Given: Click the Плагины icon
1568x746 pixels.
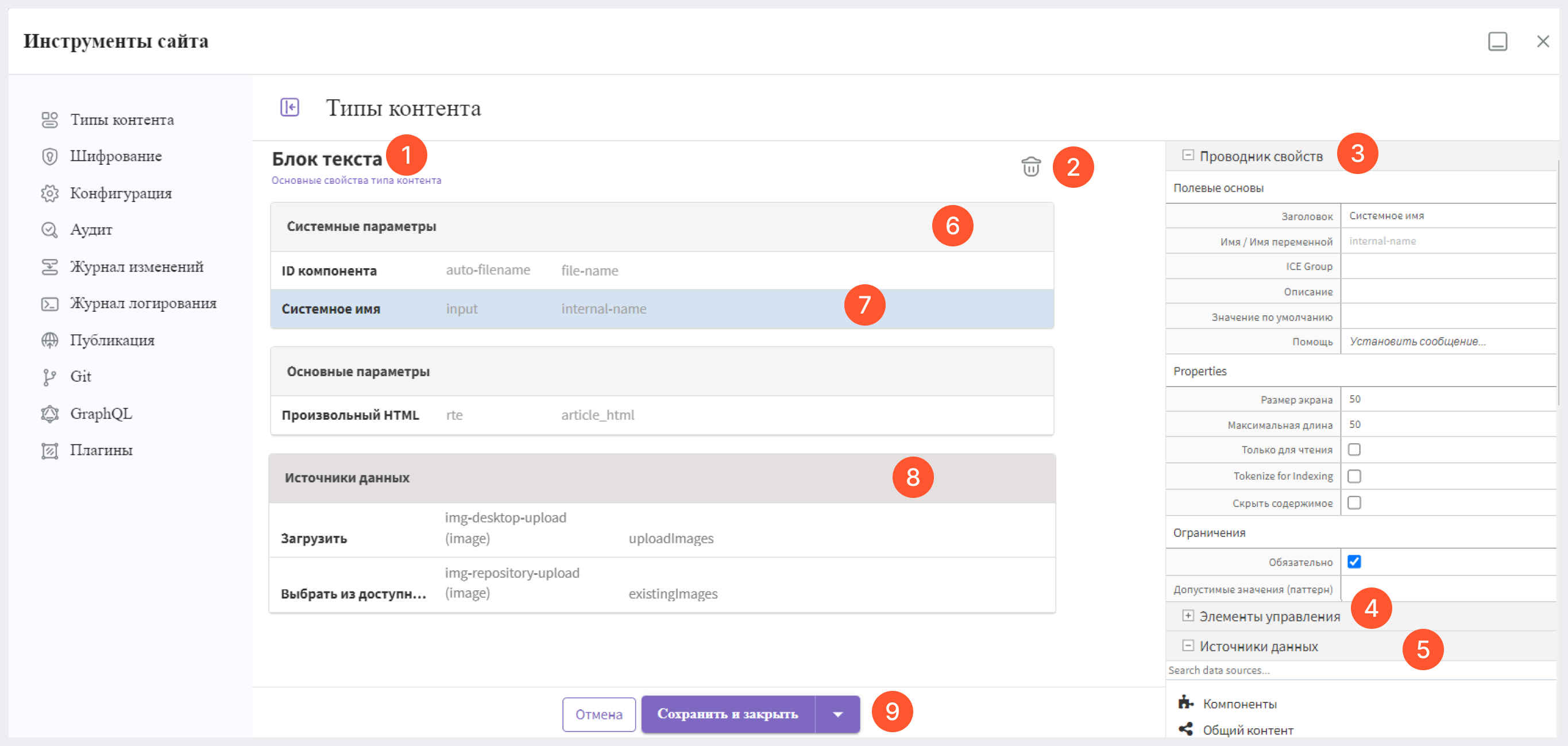Looking at the screenshot, I should [49, 451].
